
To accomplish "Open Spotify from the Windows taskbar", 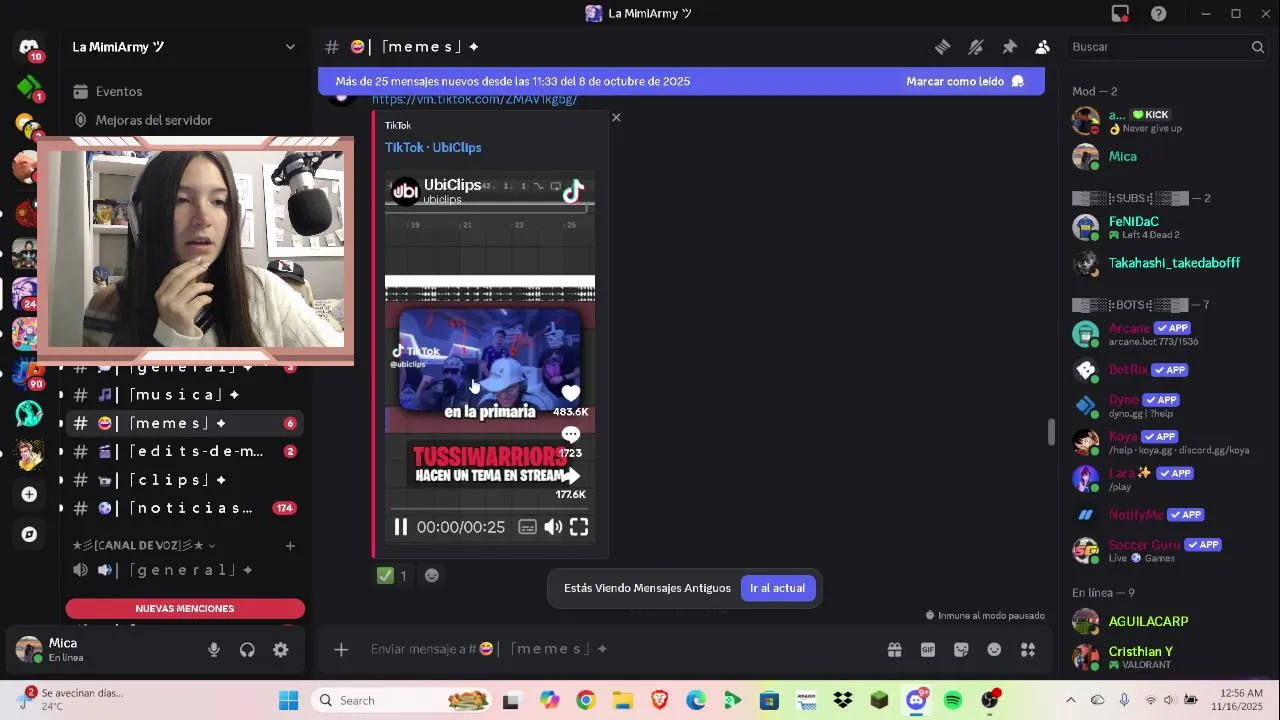I will point(953,700).
